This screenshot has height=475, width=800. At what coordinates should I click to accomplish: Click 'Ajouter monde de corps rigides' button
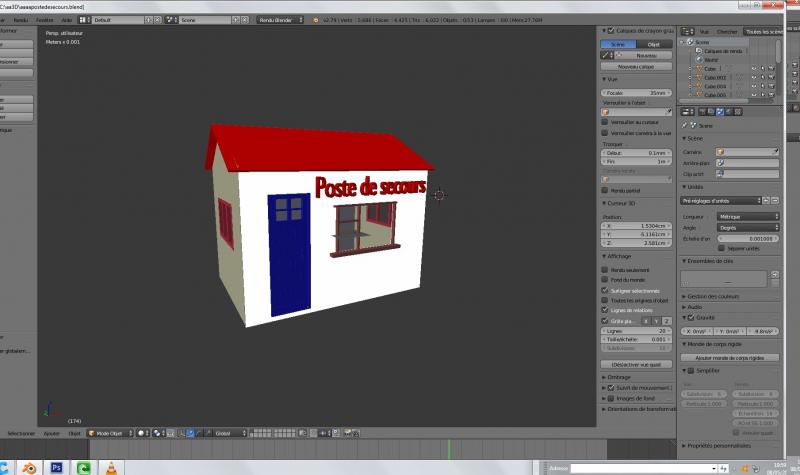[729, 357]
